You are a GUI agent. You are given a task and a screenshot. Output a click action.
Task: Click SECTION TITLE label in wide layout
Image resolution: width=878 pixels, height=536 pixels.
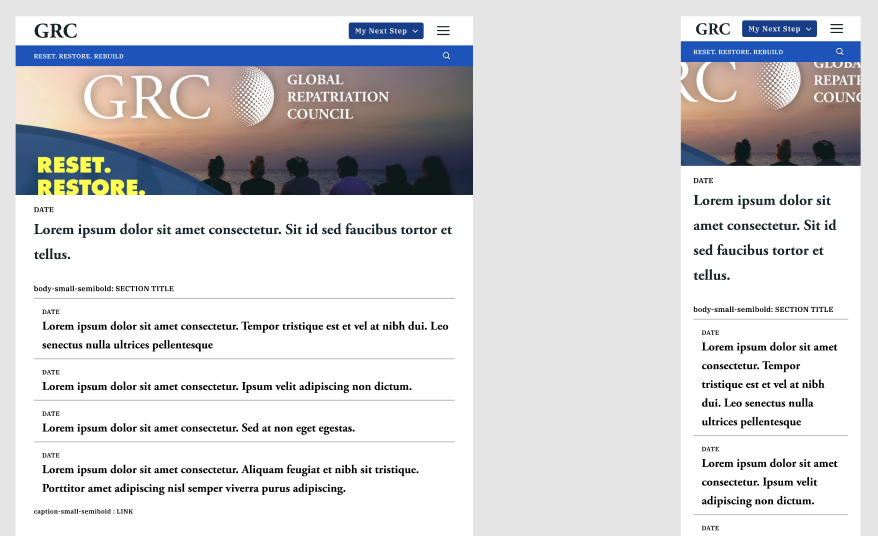[x=104, y=288]
